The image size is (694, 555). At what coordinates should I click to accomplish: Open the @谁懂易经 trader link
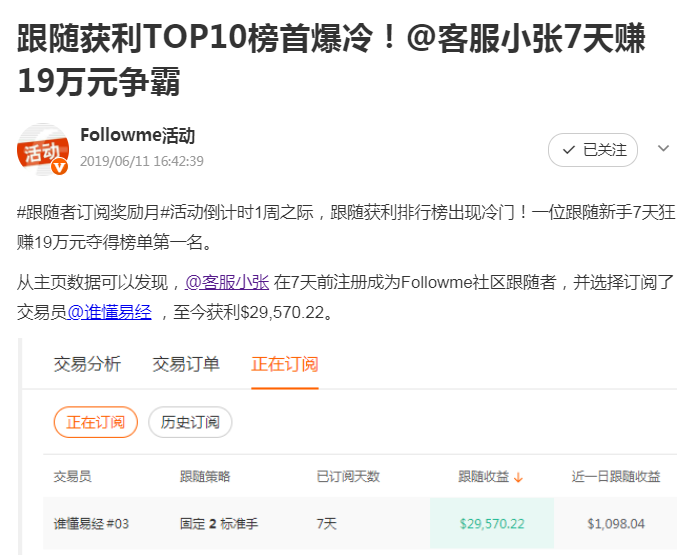[x=109, y=312]
